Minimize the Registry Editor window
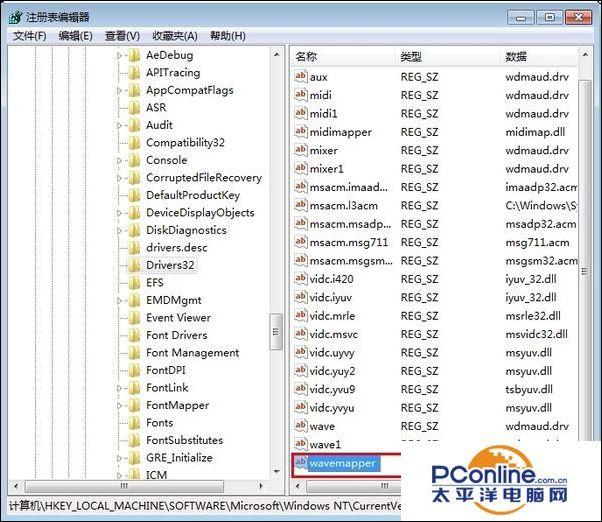602x522 pixels. tap(521, 18)
